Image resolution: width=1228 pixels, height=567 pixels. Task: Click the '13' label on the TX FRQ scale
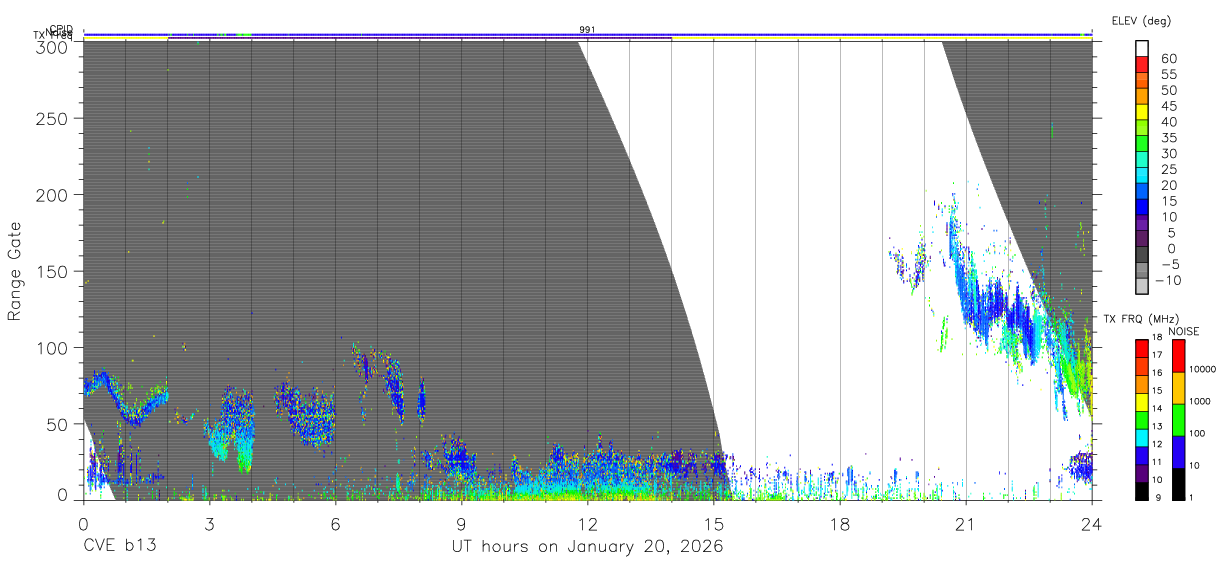[1156, 427]
